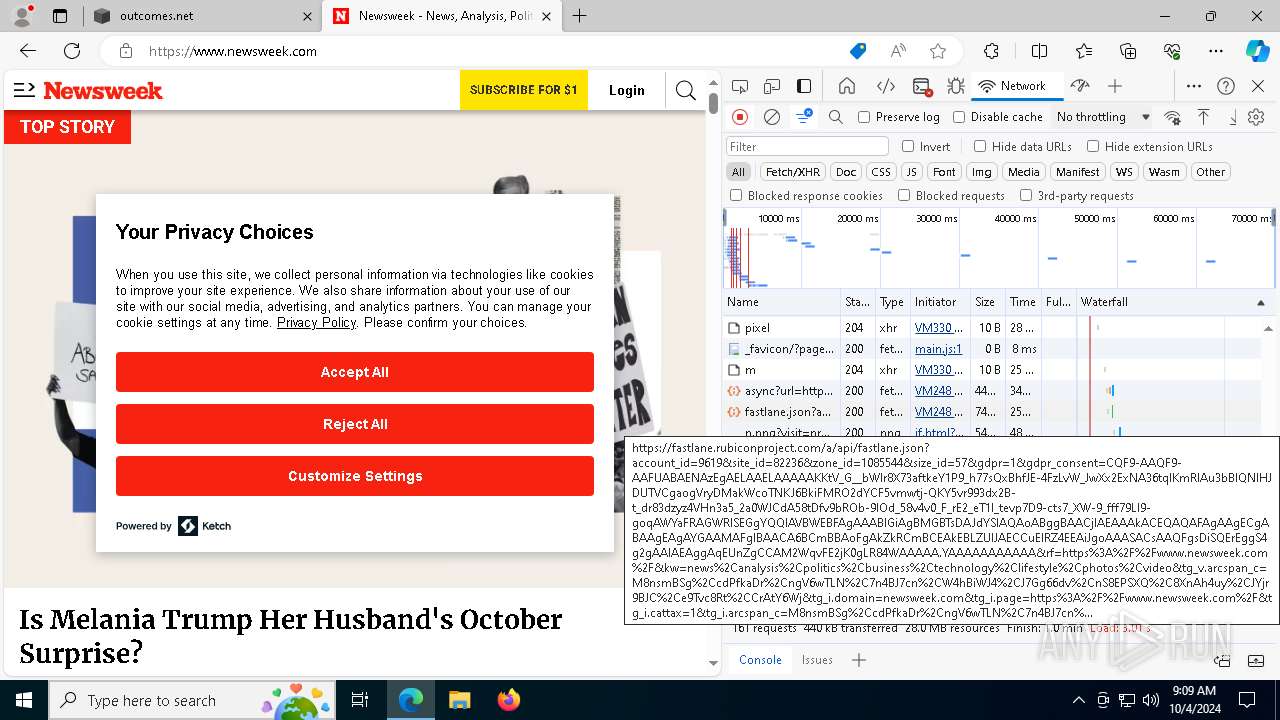Enable Disable cache checkbox

pyautogui.click(x=959, y=117)
